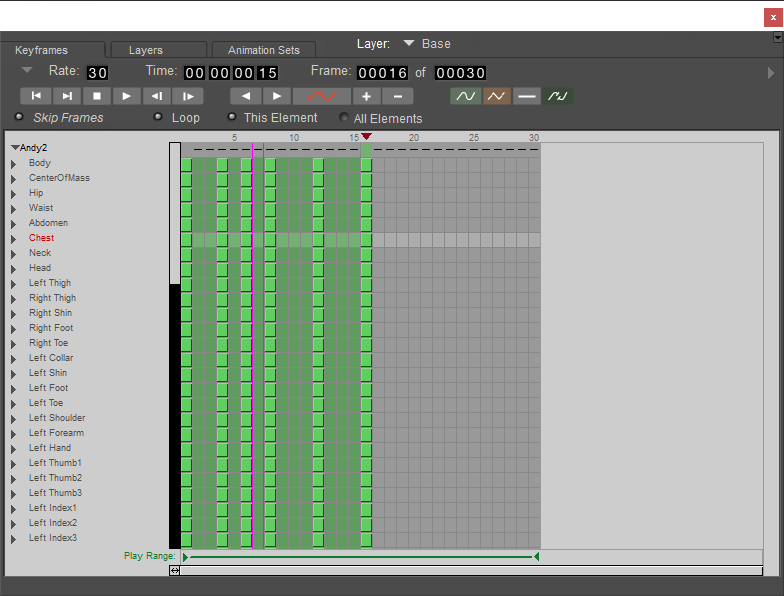Image resolution: width=784 pixels, height=596 pixels.
Task: Click the Play animation button
Action: [126, 96]
